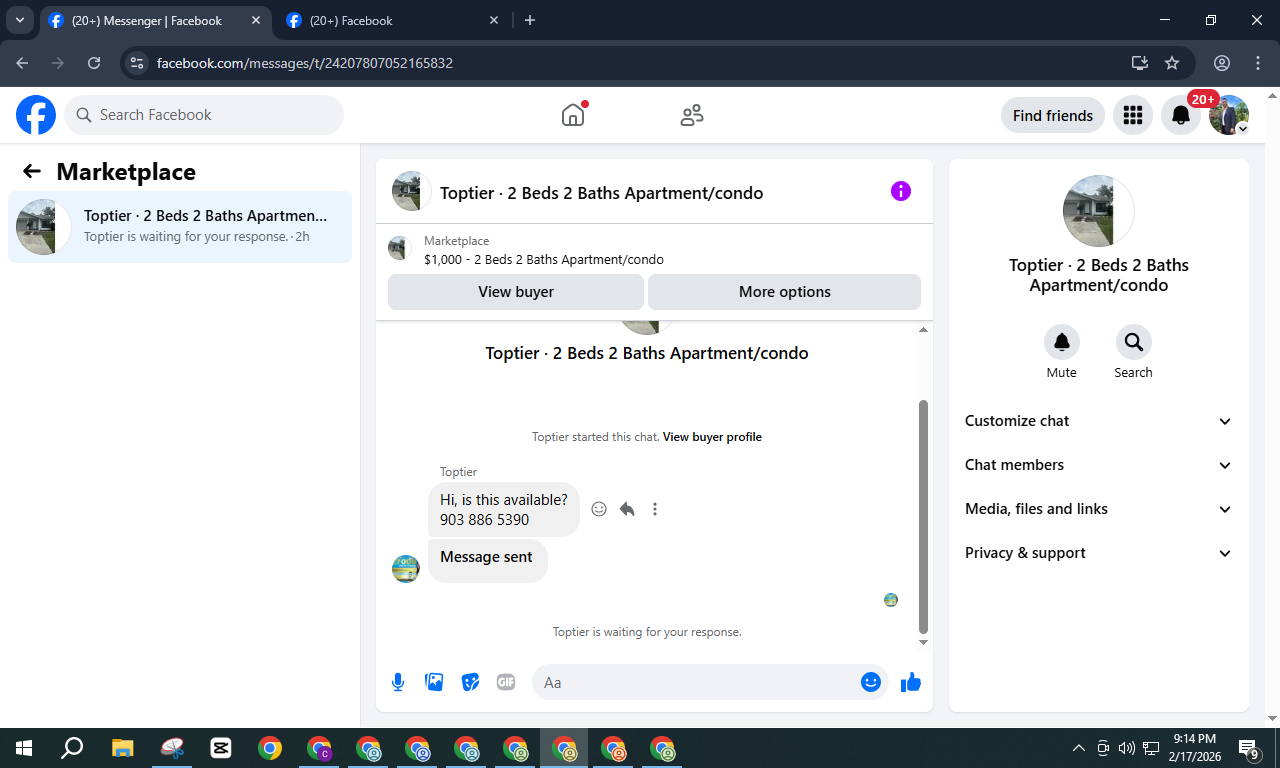Send a thumbs-up like
The width and height of the screenshot is (1280, 768).
[911, 682]
